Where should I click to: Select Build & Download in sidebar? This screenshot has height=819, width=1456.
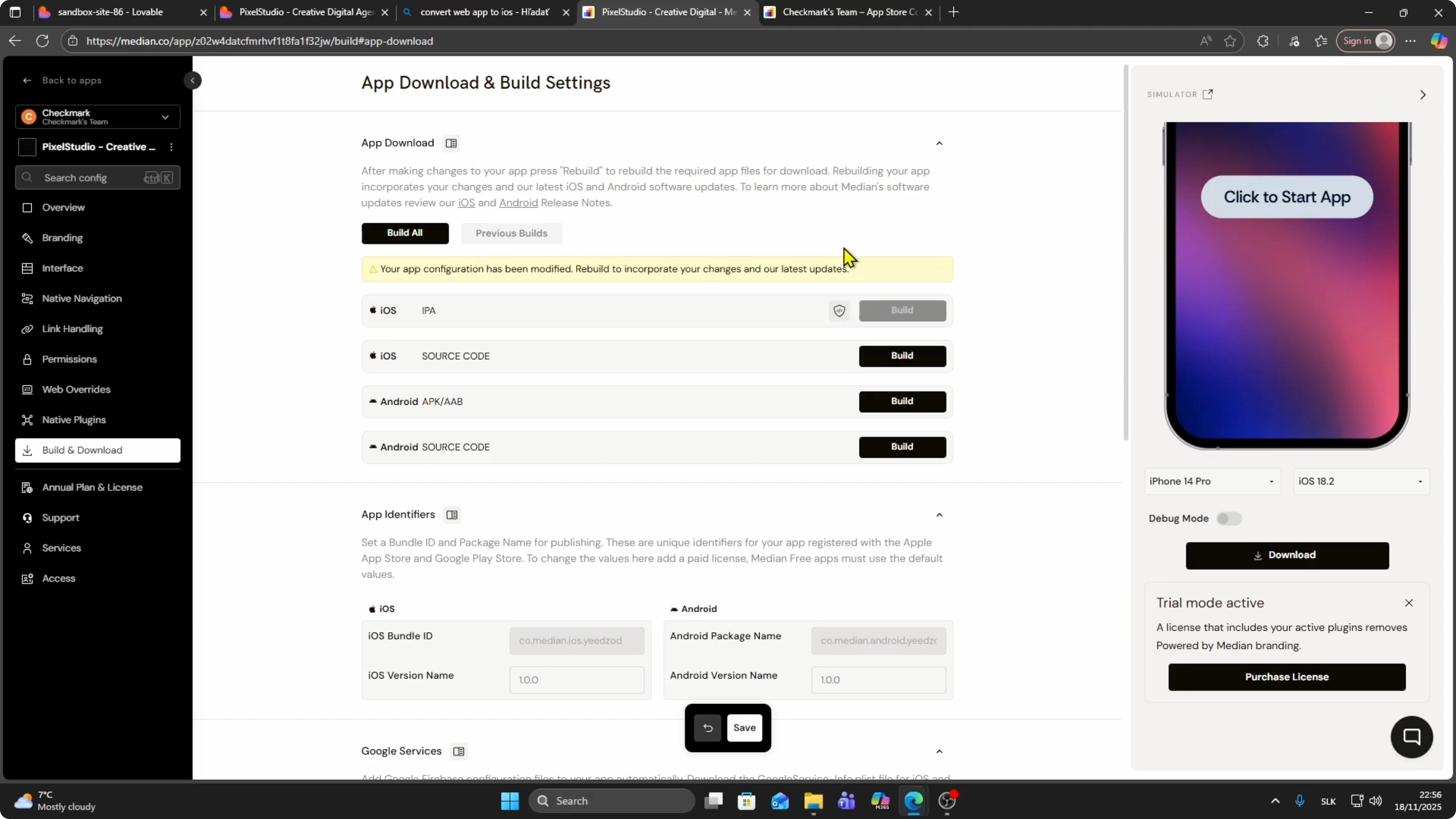point(98,451)
